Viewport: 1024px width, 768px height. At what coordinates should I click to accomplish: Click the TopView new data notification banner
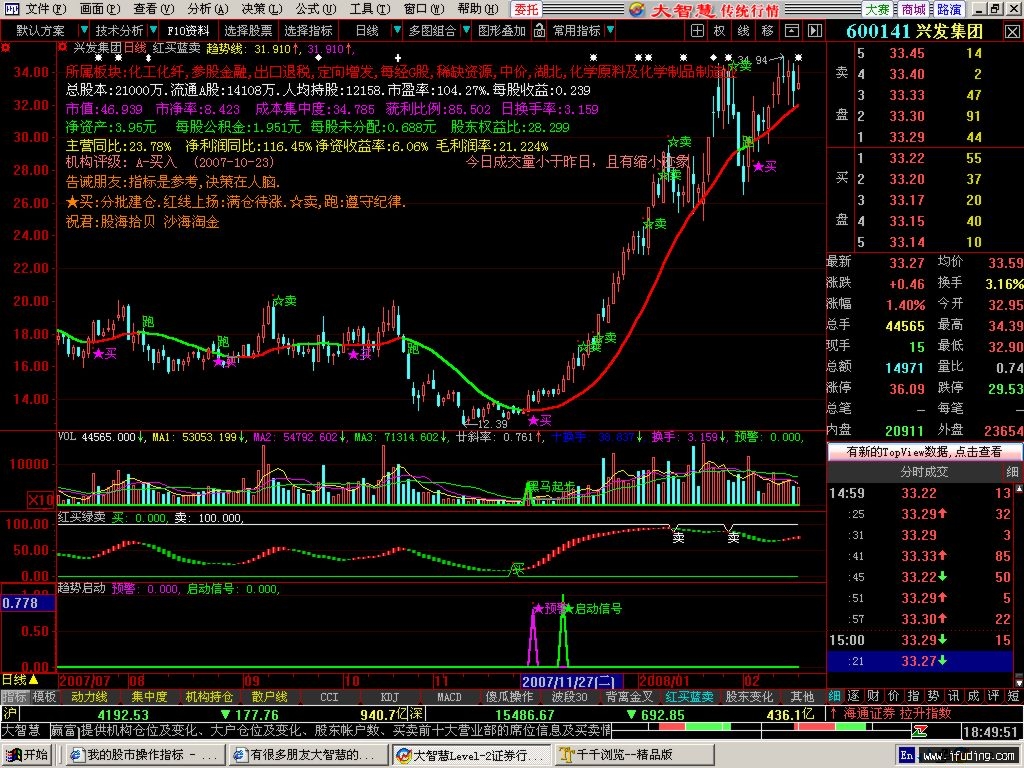click(924, 451)
